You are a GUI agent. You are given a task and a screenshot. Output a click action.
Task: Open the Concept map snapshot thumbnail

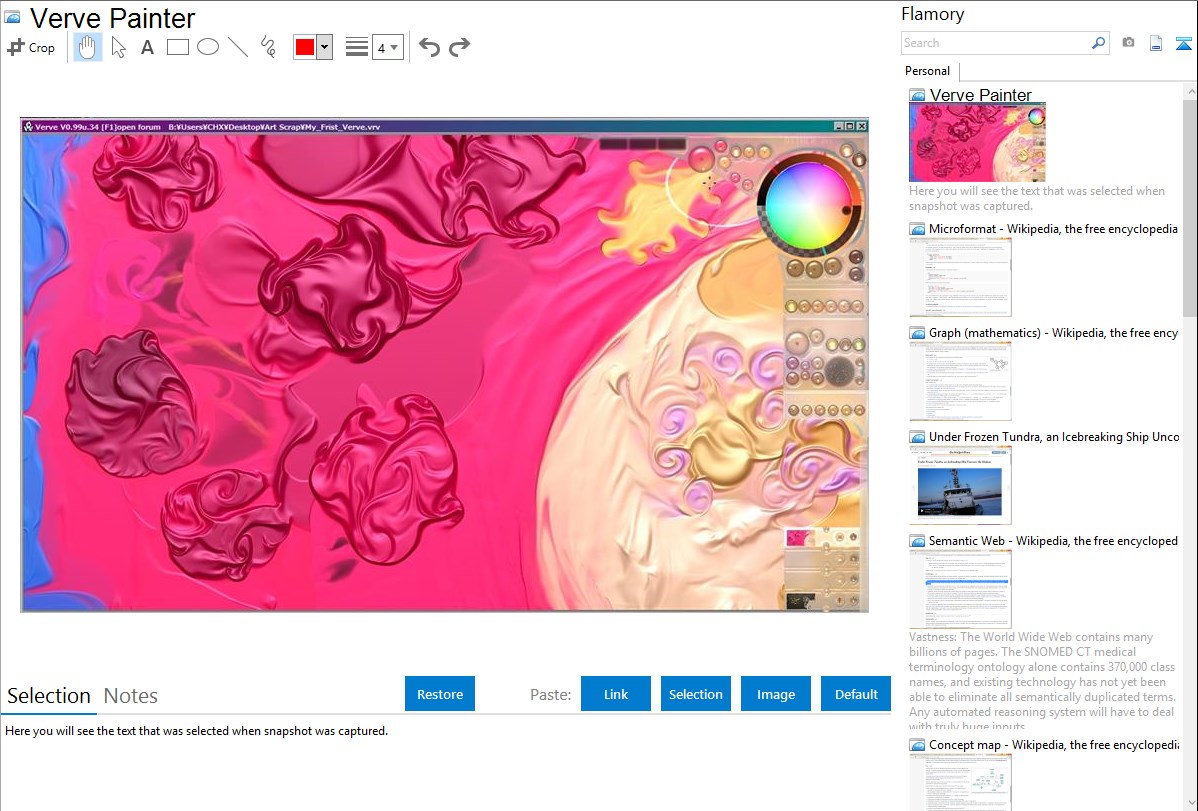(960, 782)
